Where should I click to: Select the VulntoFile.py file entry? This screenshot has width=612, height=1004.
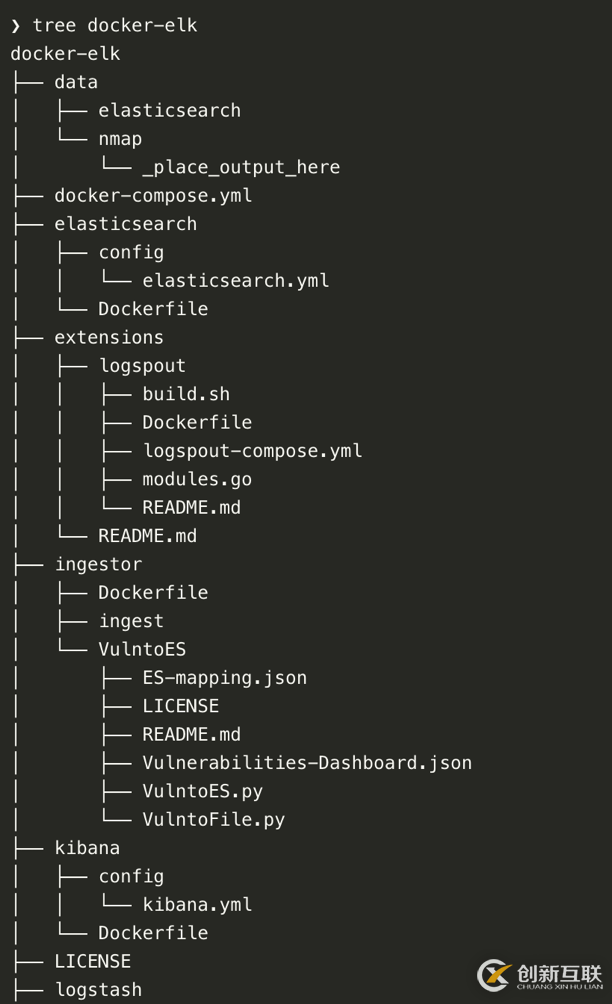(213, 820)
